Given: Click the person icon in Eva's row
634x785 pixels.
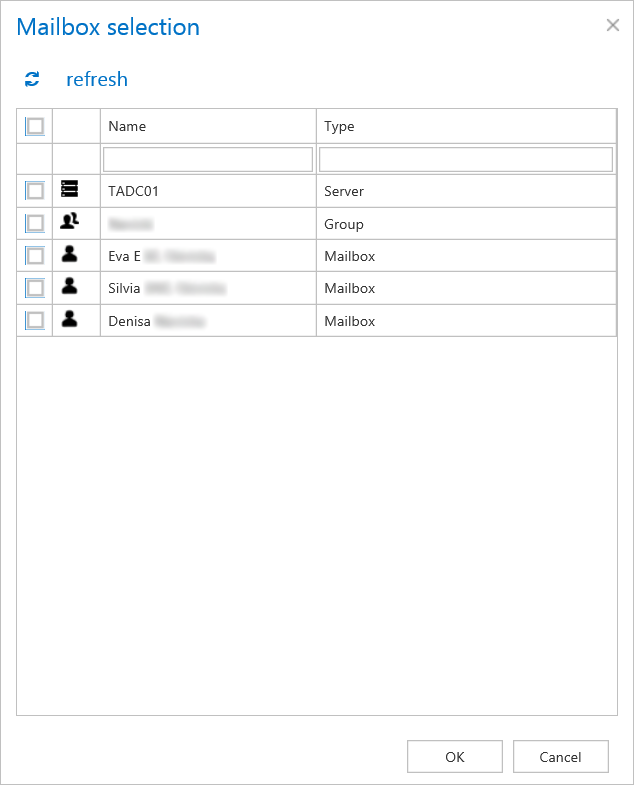Looking at the screenshot, I should tap(69, 255).
